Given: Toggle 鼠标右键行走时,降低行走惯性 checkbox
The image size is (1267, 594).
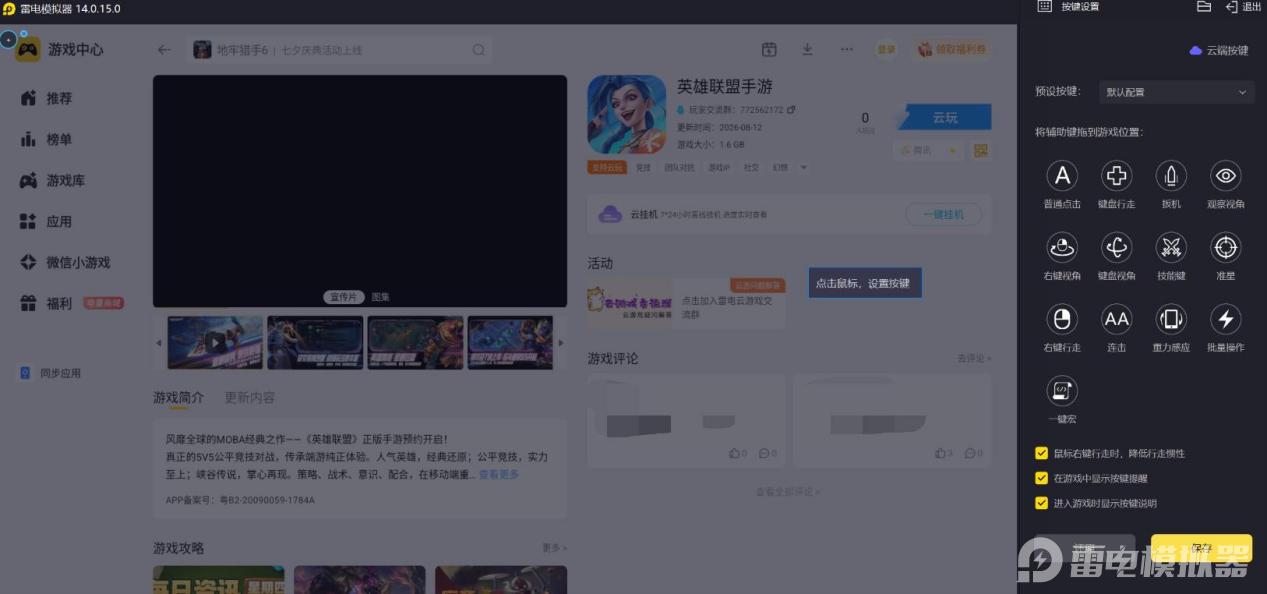Looking at the screenshot, I should [x=1041, y=453].
